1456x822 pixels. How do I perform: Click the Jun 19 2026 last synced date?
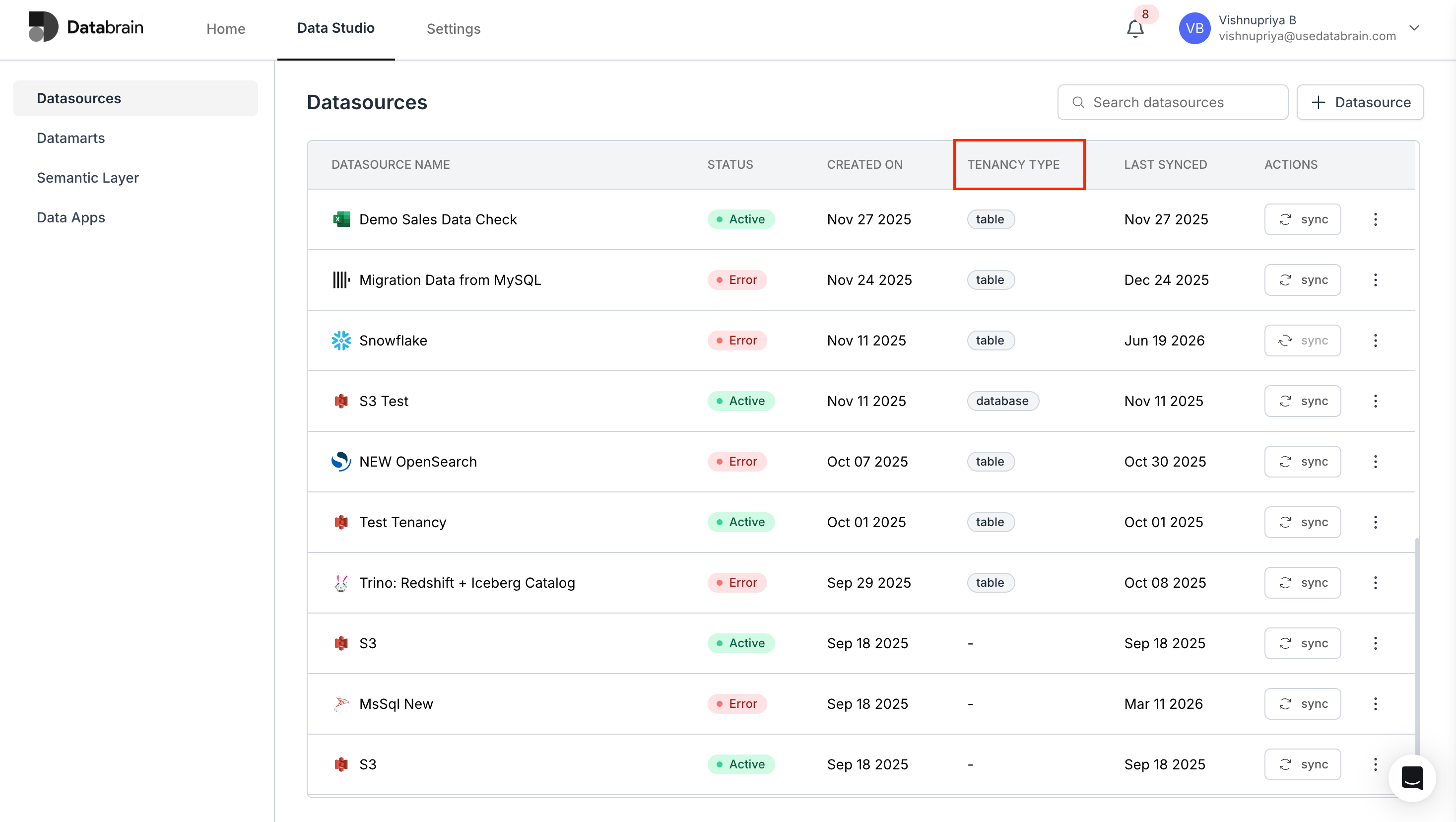[x=1164, y=341]
